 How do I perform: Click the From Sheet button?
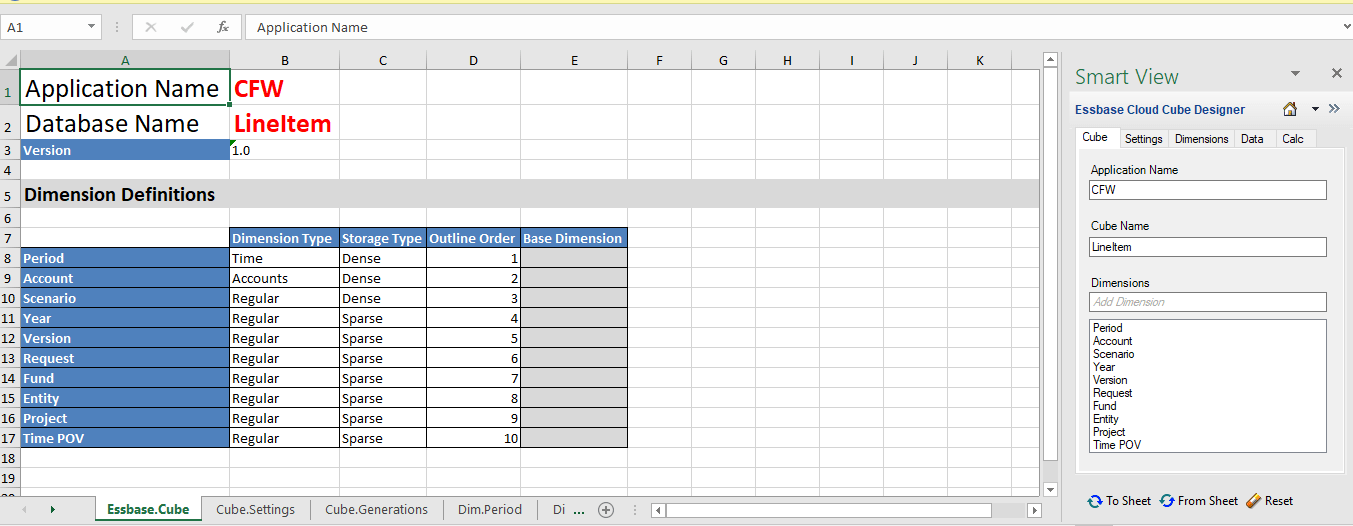pos(1198,501)
